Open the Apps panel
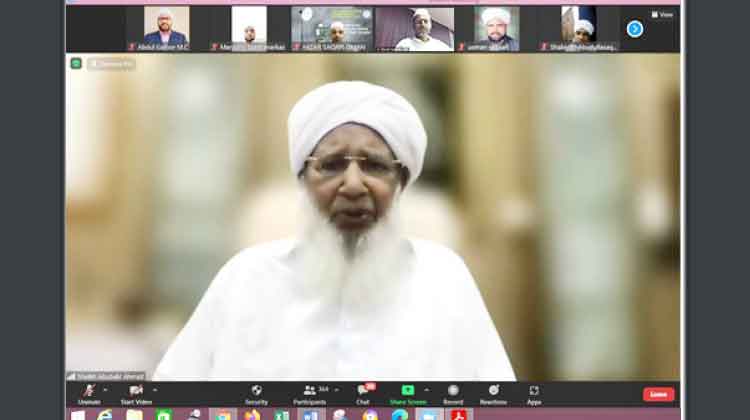This screenshot has width=750, height=420. coord(534,392)
